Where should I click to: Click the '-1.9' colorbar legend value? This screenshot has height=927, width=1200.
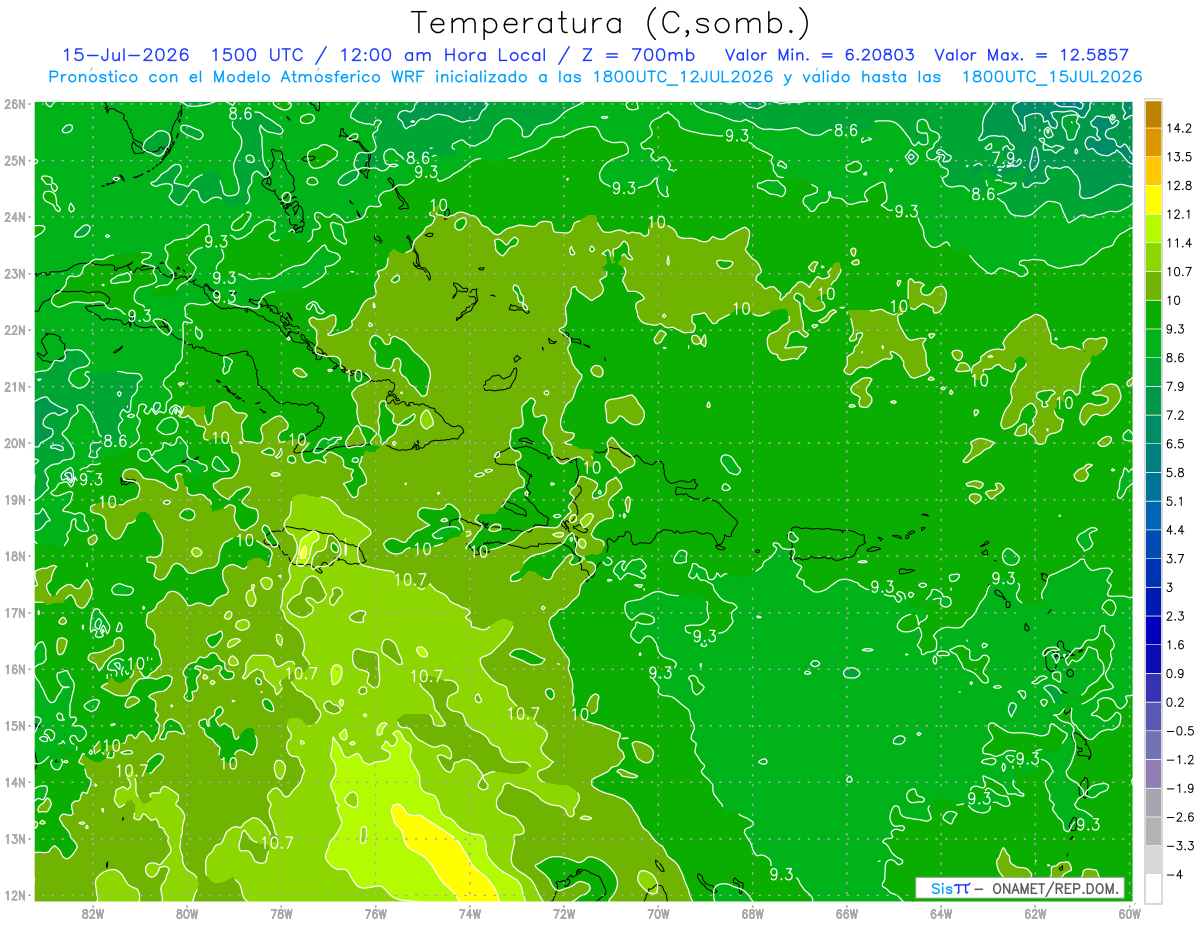[1180, 788]
